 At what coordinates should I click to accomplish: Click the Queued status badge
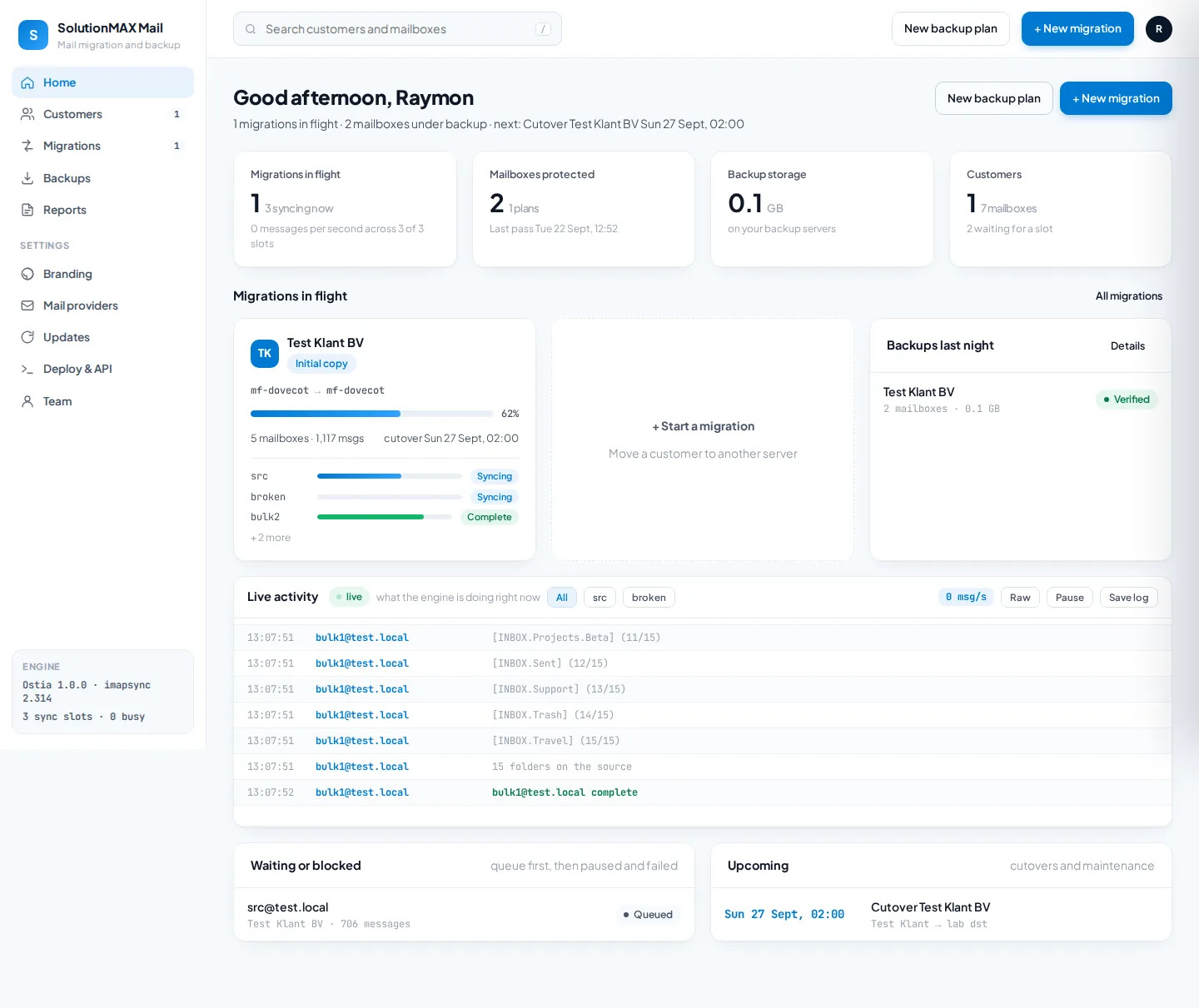pos(648,915)
